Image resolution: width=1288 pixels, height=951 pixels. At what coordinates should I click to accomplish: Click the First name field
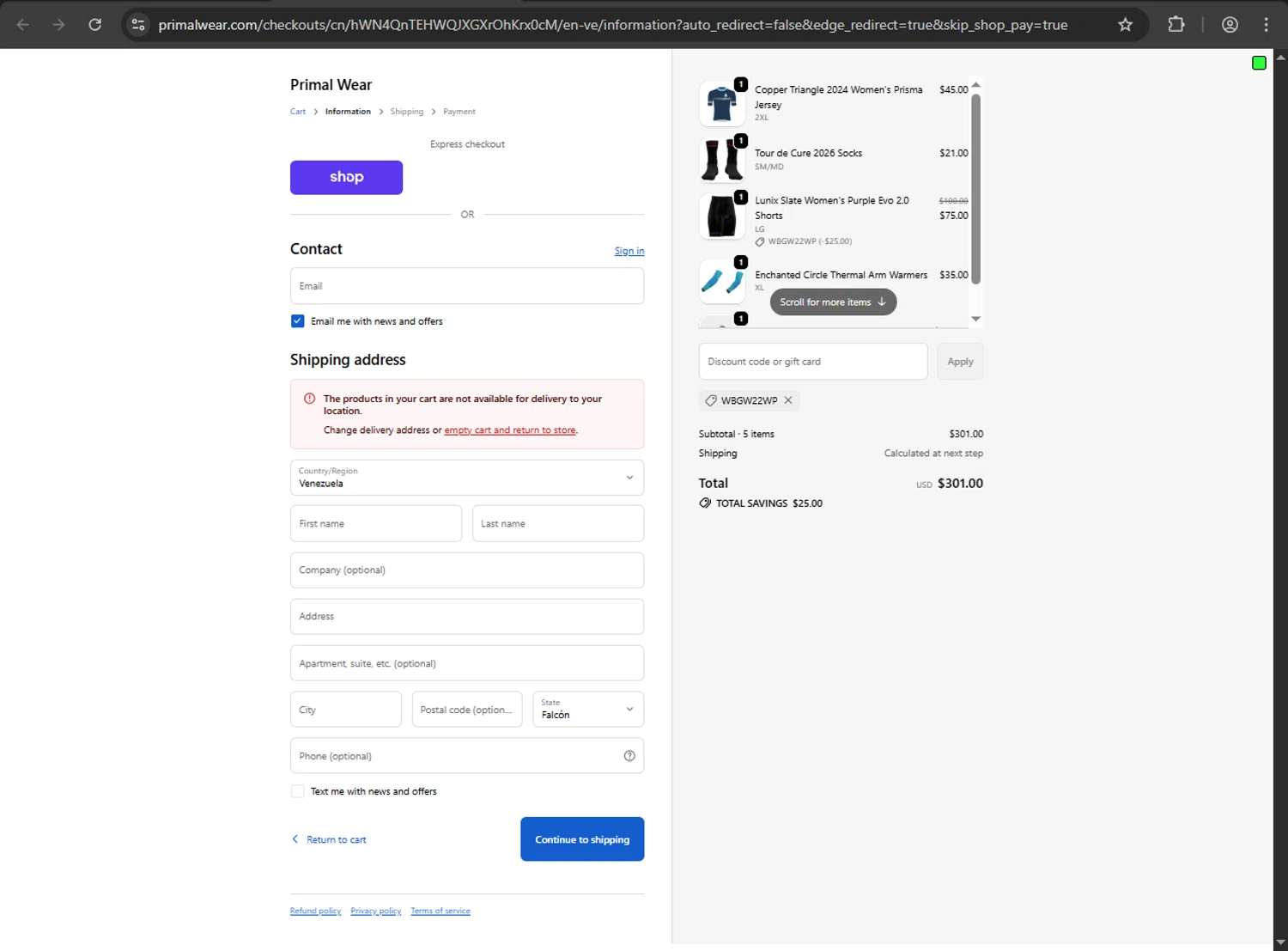pos(376,523)
